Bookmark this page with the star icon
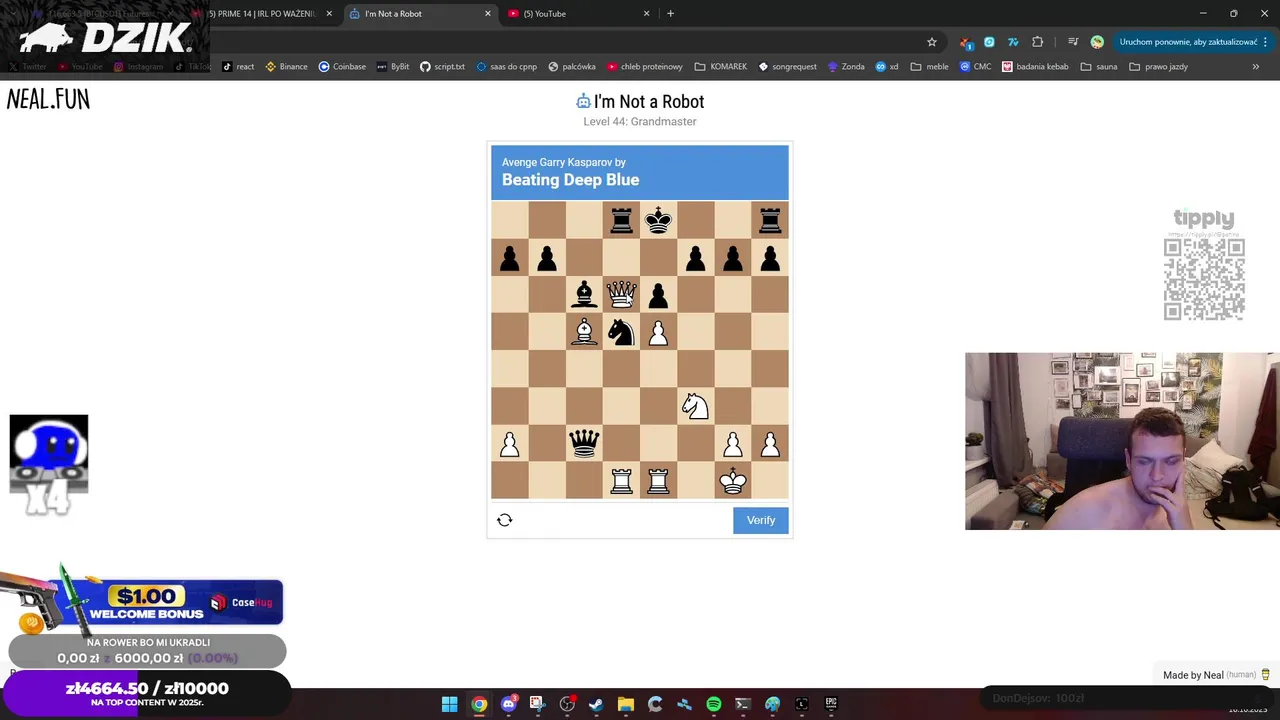1280x720 pixels. 932,42
